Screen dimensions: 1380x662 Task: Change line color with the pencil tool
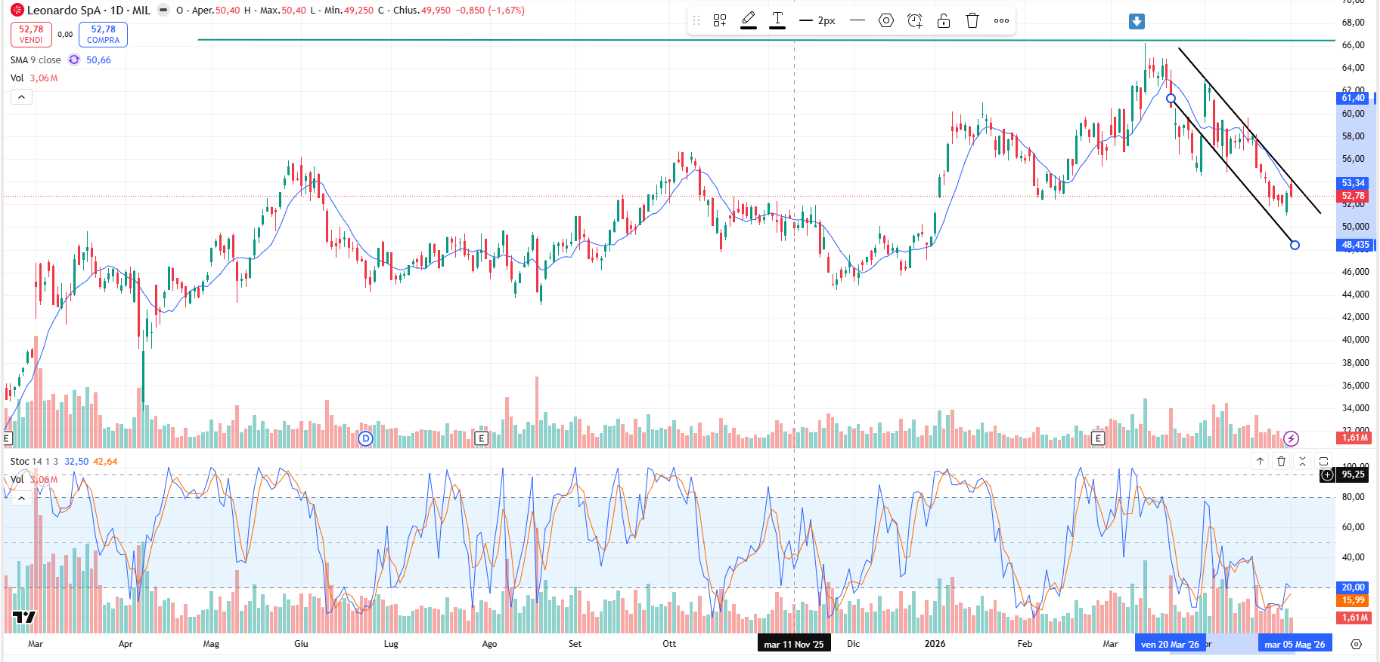pyautogui.click(x=748, y=20)
